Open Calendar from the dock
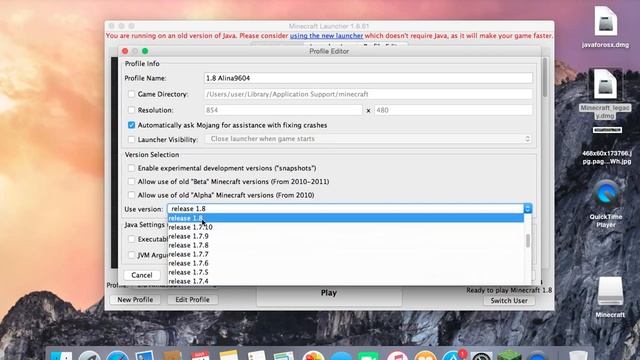Screen dimensions: 640x360 [200, 355]
